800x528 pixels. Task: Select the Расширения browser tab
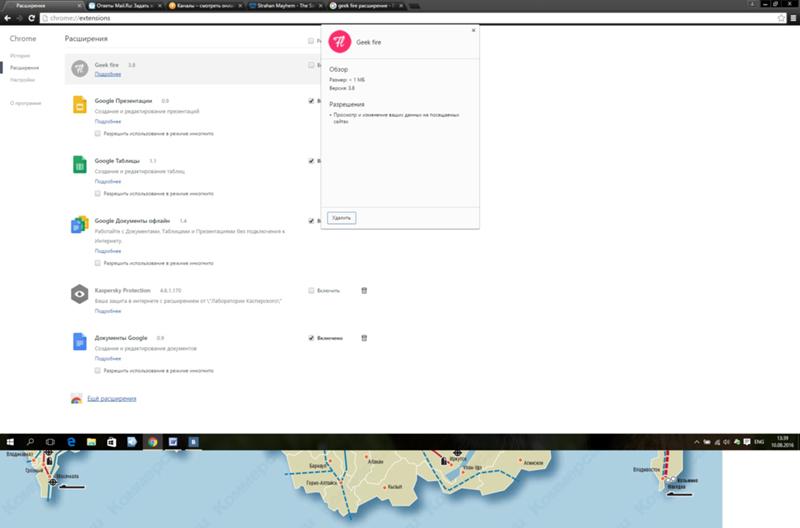44,6
